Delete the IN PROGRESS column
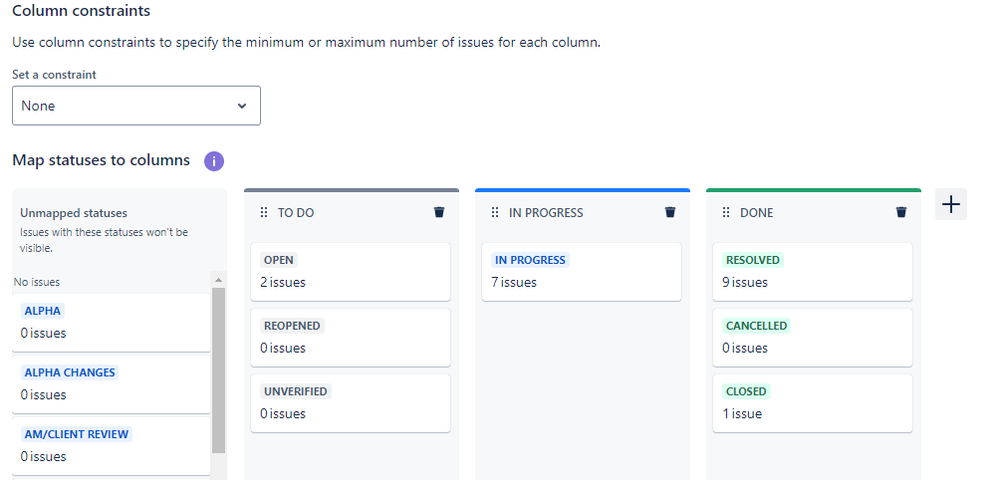This screenshot has width=999, height=480. [670, 212]
